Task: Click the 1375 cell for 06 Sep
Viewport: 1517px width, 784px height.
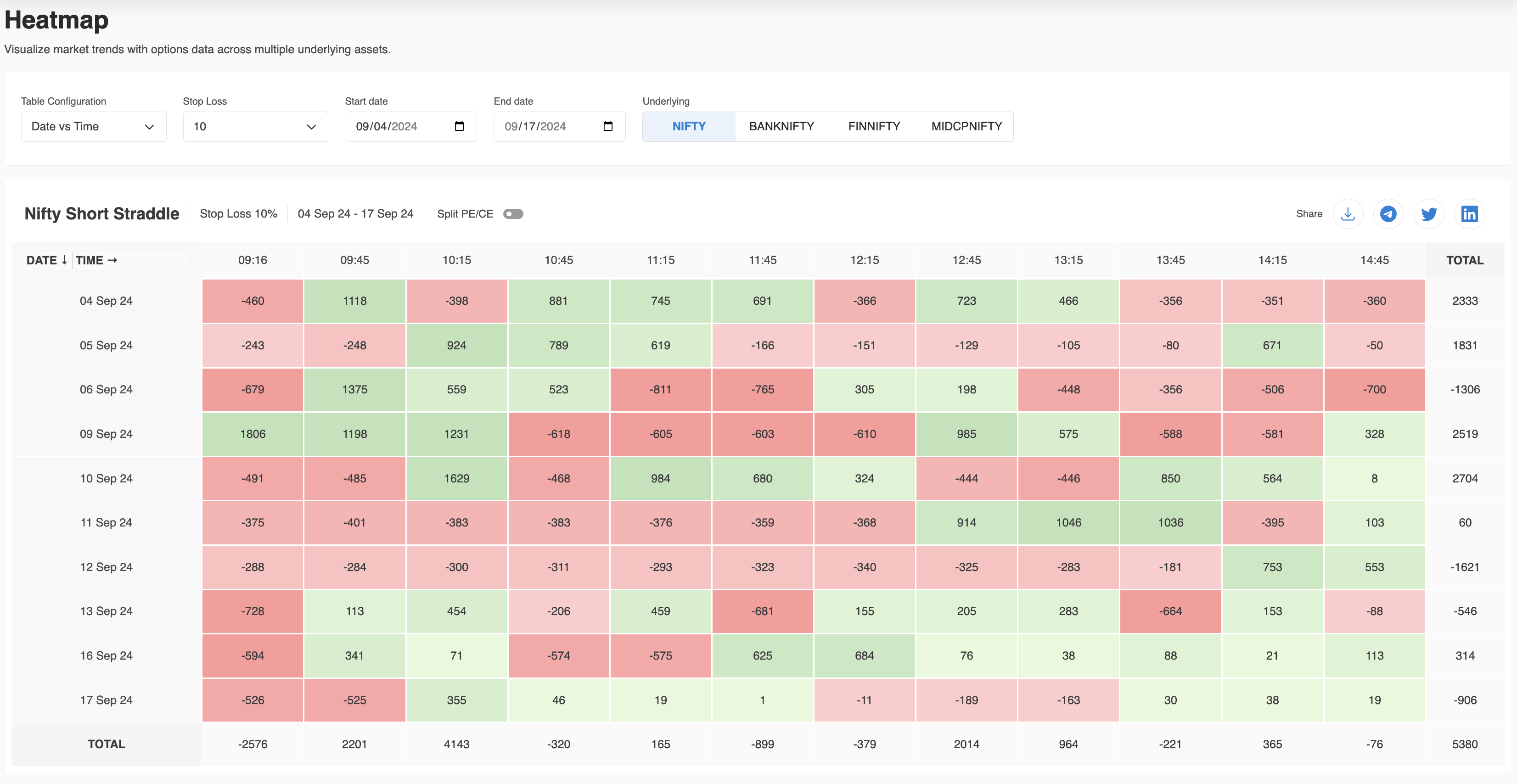Action: (354, 390)
